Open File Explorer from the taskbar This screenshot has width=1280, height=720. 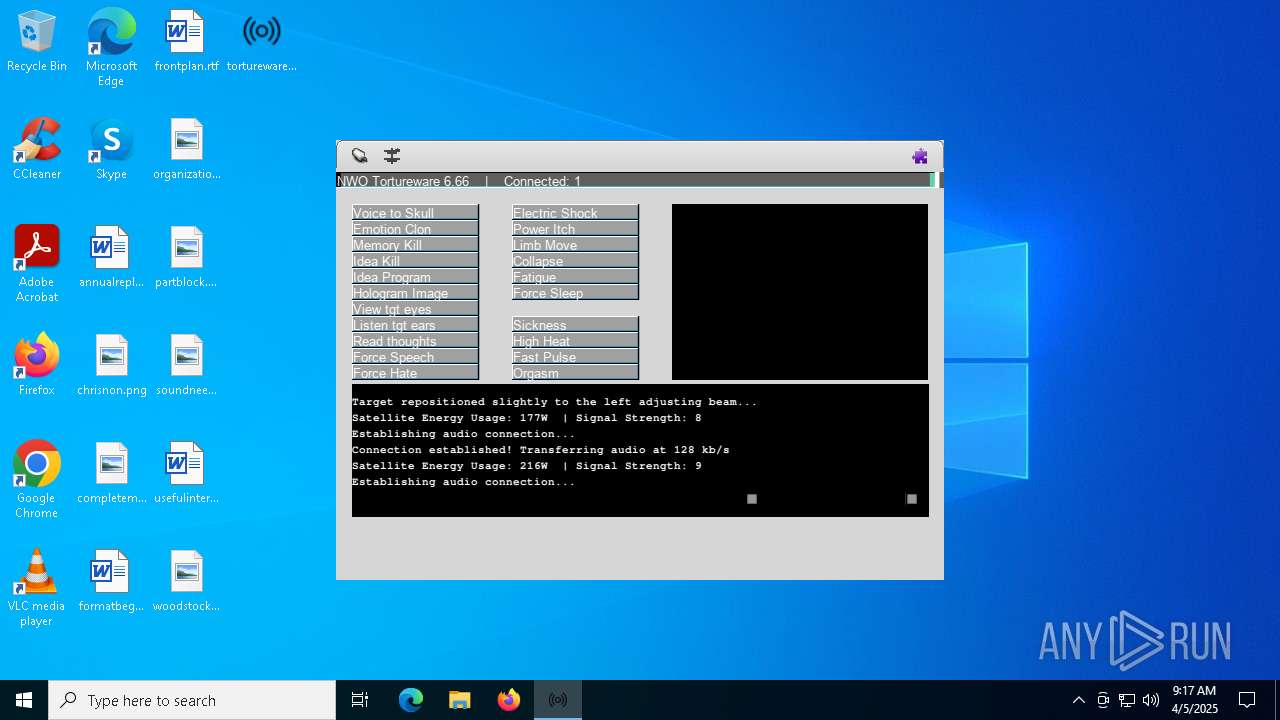[x=460, y=700]
